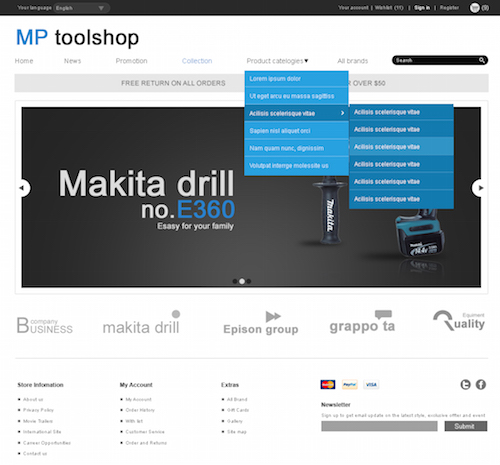The image size is (500, 465).
Task: Click the search magnifier icon
Action: pos(482,60)
